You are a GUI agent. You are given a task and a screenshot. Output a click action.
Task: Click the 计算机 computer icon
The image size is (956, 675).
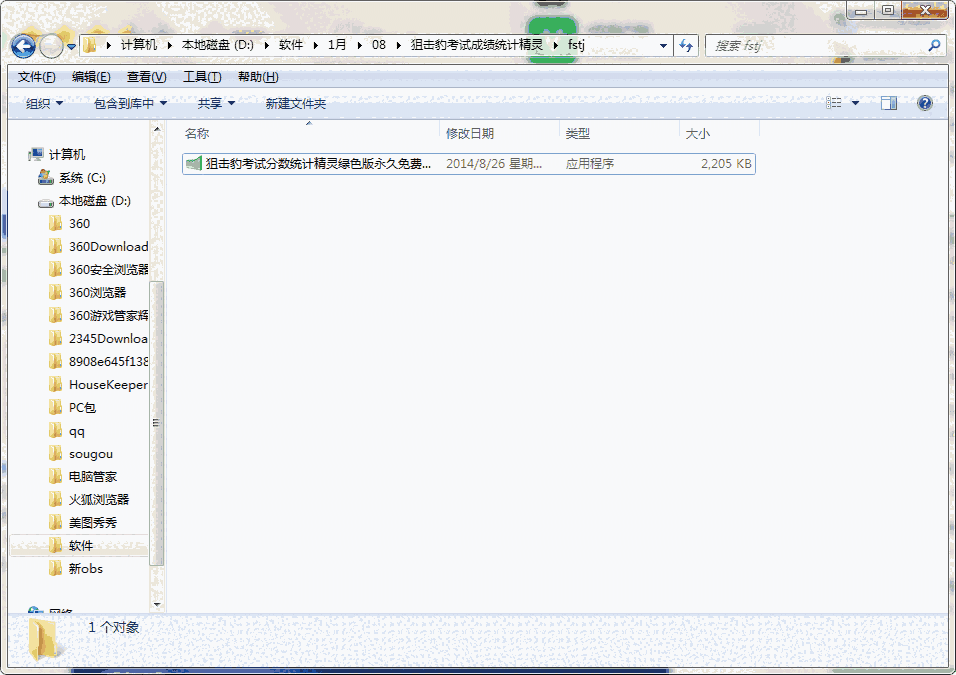36,154
